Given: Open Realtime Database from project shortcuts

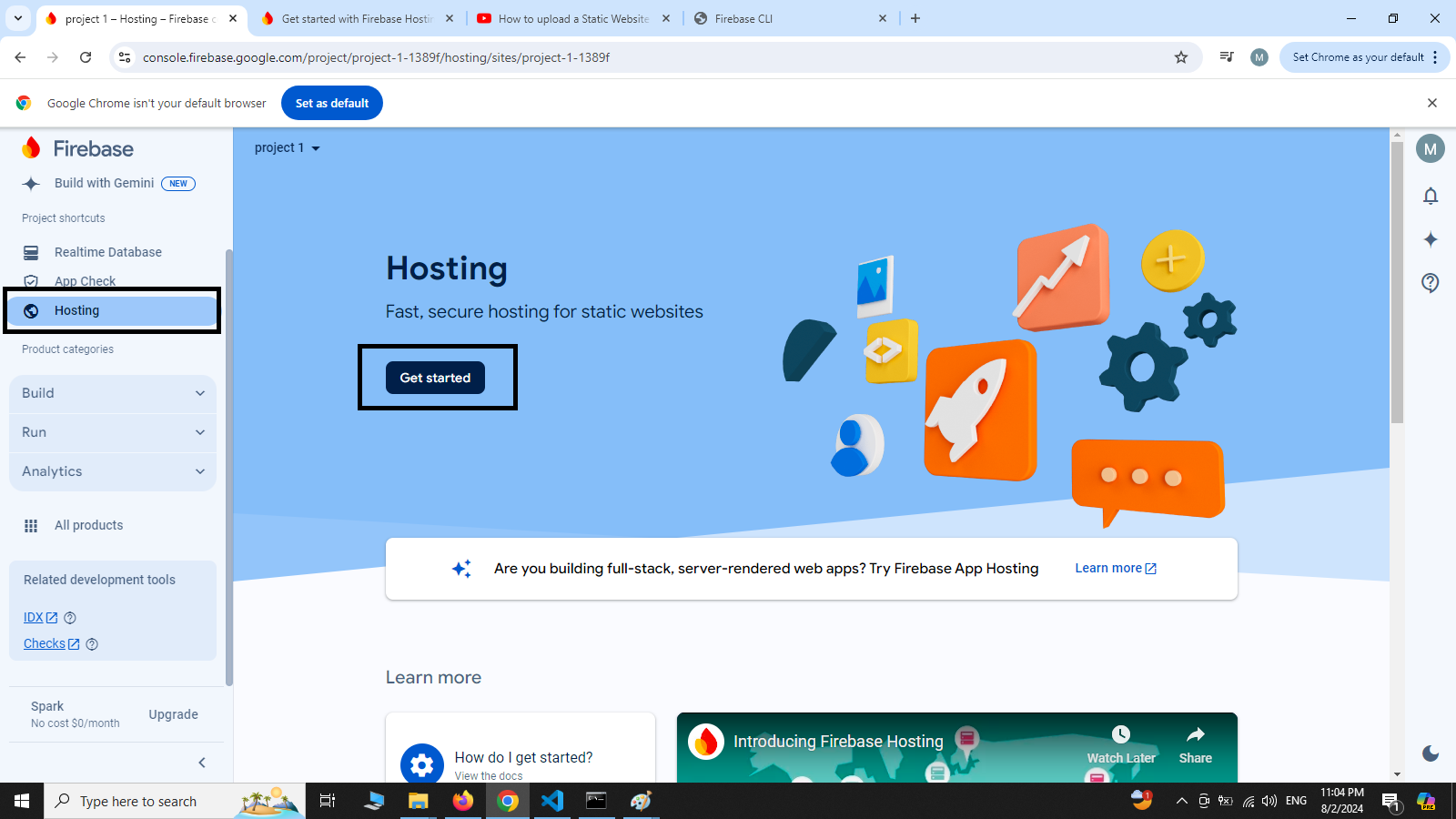Looking at the screenshot, I should (x=107, y=252).
